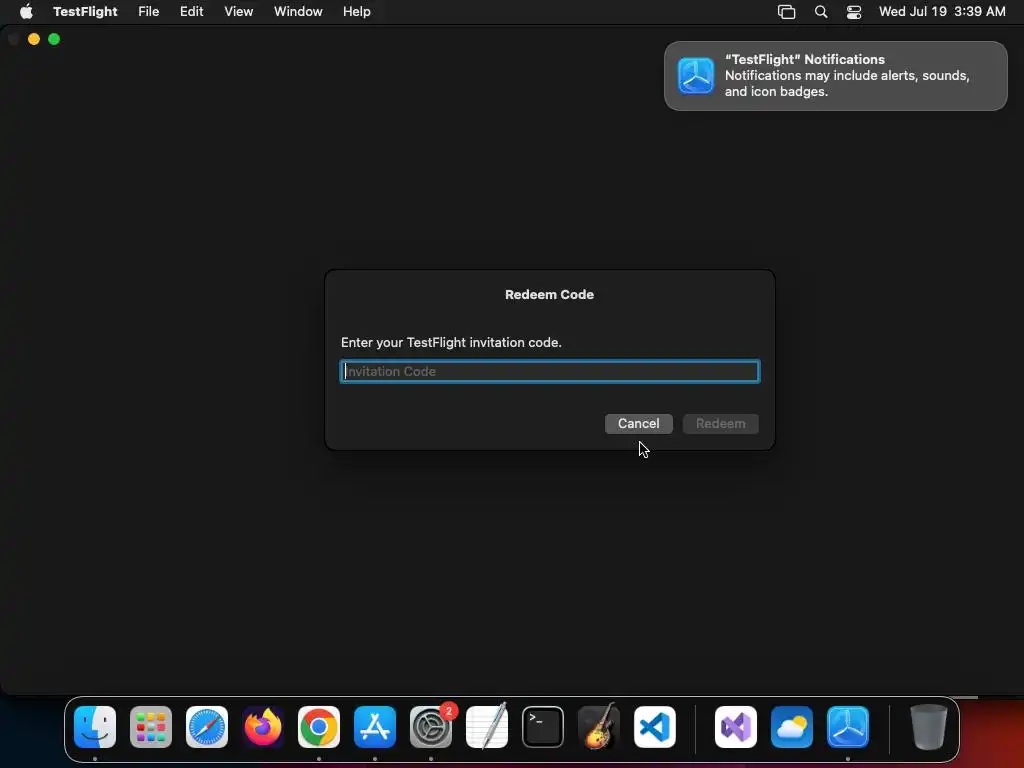Launch Safari from the dock
Screen dimensions: 1024x768
pos(207,727)
